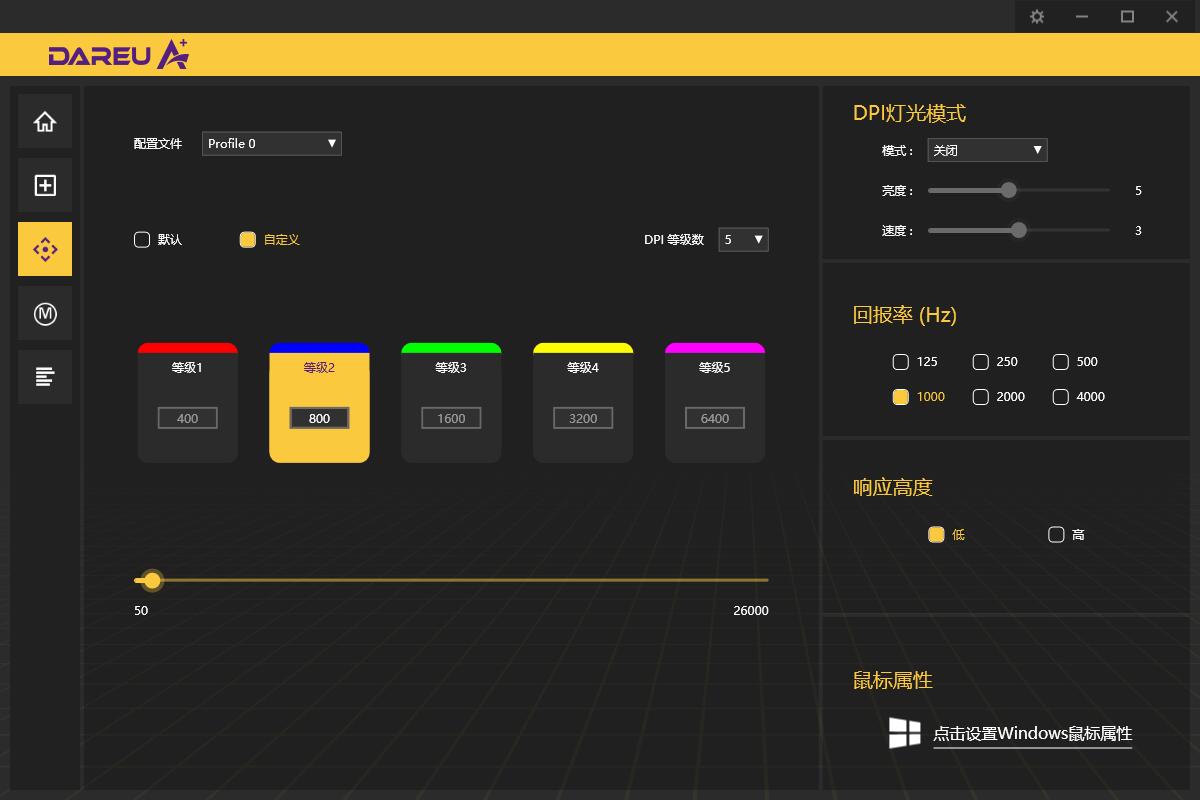1200x800 pixels.
Task: Close the DAREU window
Action: pyautogui.click(x=1172, y=16)
